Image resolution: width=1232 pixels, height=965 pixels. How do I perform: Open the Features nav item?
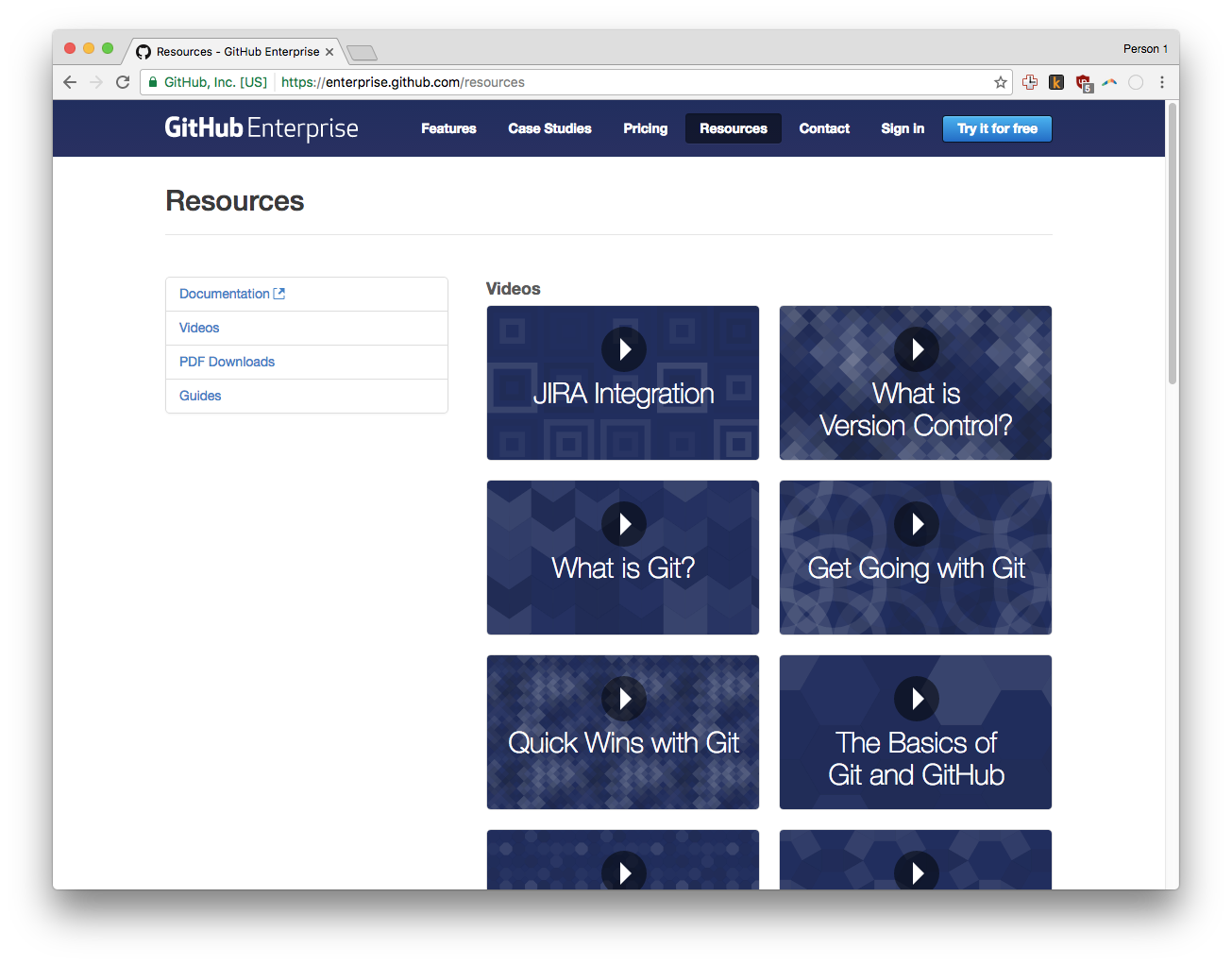[x=448, y=128]
